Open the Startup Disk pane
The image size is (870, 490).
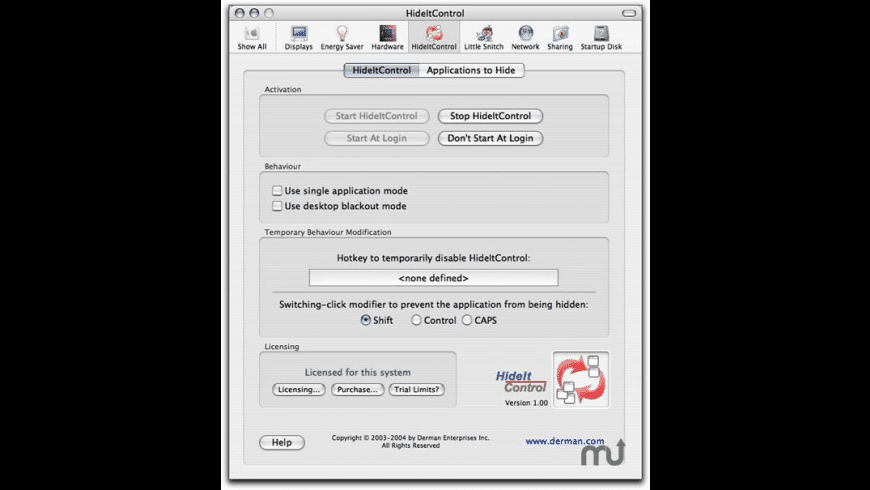point(601,38)
